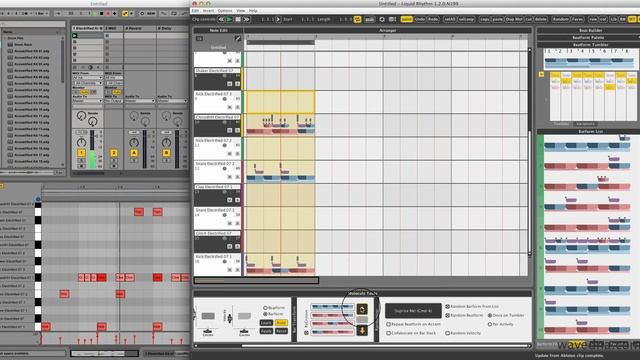Select Per Activity radio option

tap(490, 324)
